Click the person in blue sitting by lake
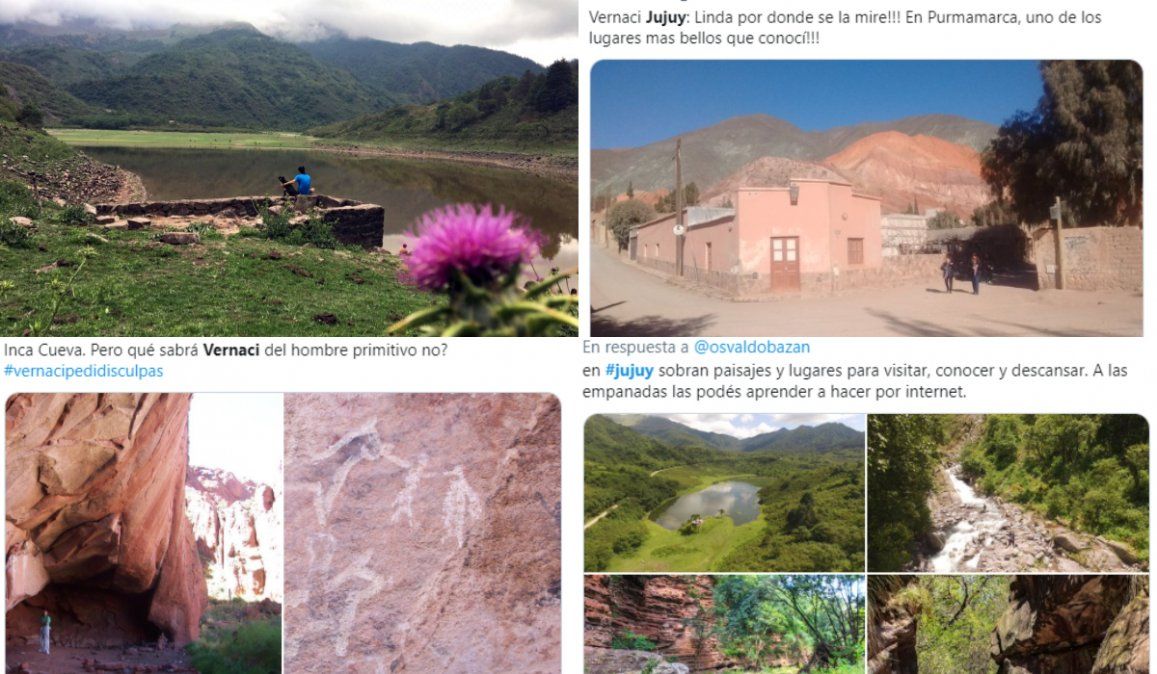This screenshot has height=674, width=1157. click(x=300, y=182)
